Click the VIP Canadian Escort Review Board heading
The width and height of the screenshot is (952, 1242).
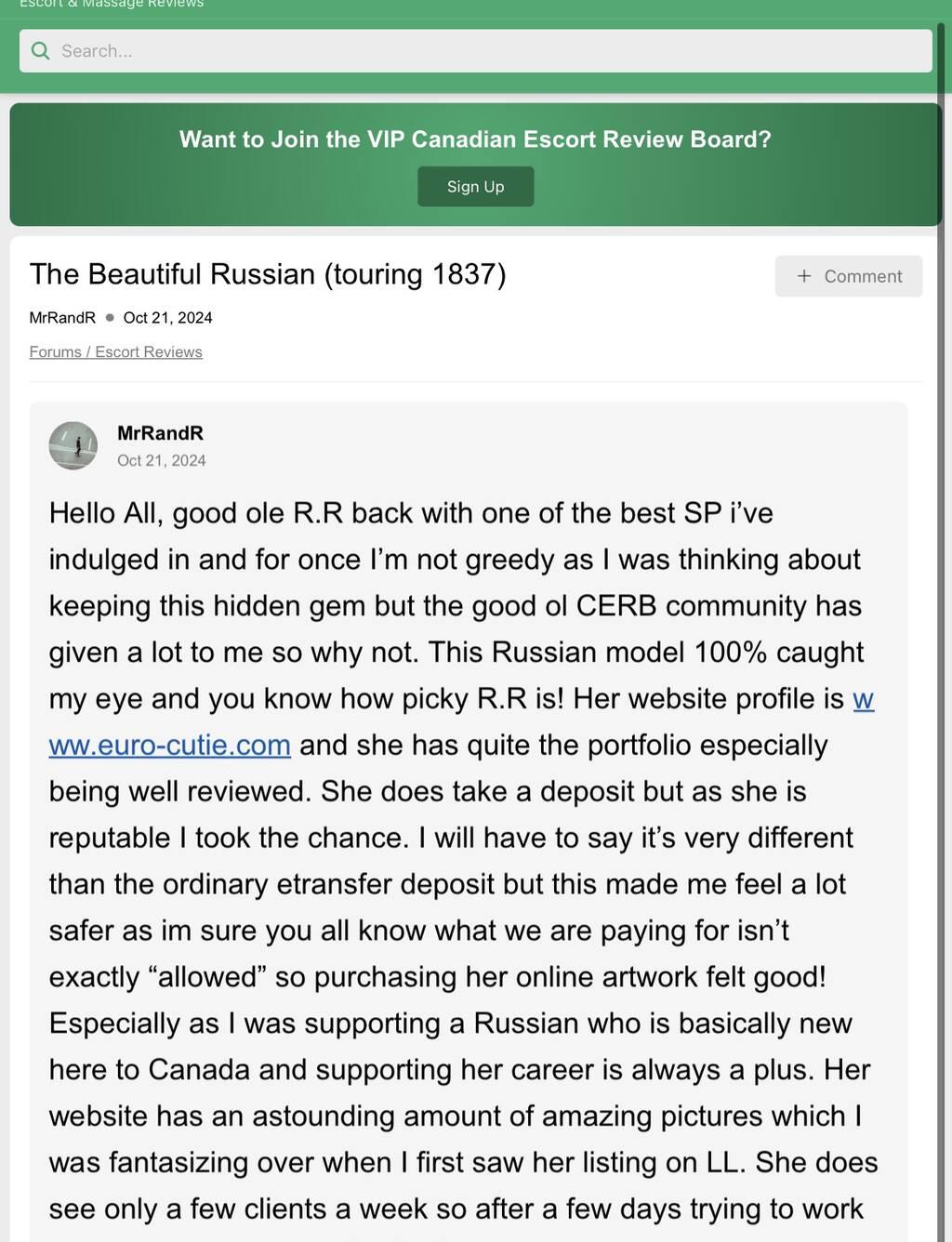475,139
